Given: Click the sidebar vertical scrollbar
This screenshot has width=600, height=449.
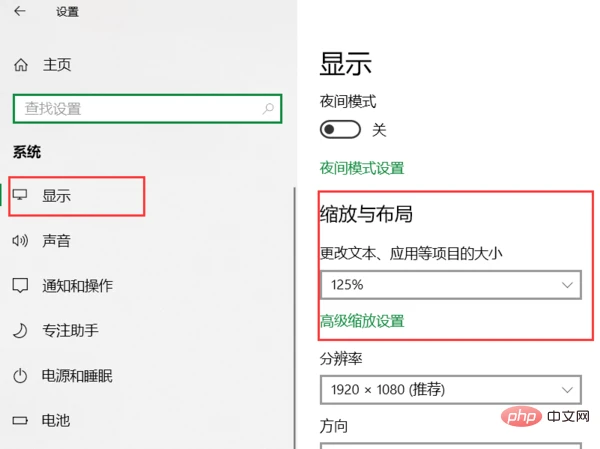Looking at the screenshot, I should click(x=295, y=318).
